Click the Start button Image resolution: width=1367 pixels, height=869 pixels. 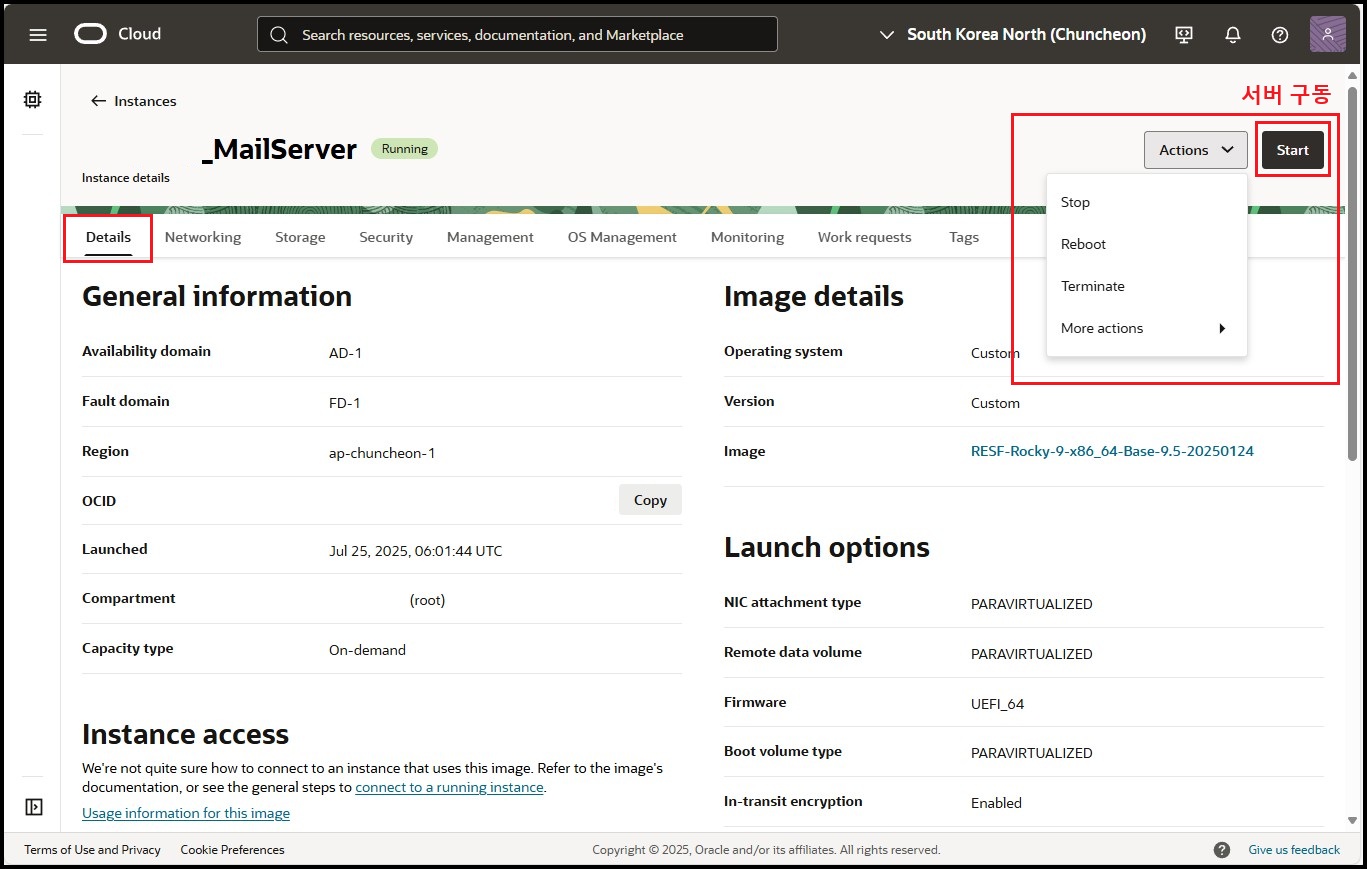(x=1293, y=150)
